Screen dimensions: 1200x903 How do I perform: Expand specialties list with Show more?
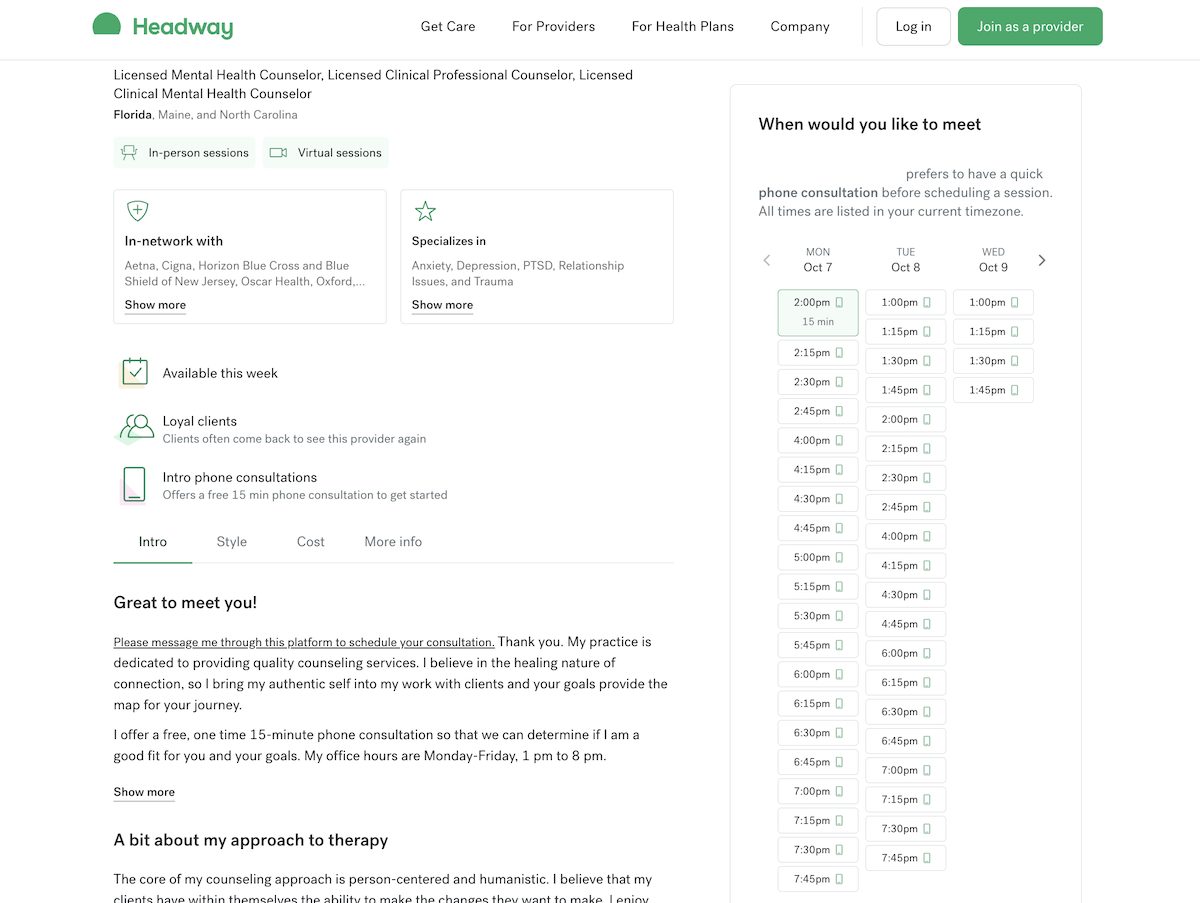click(x=442, y=305)
